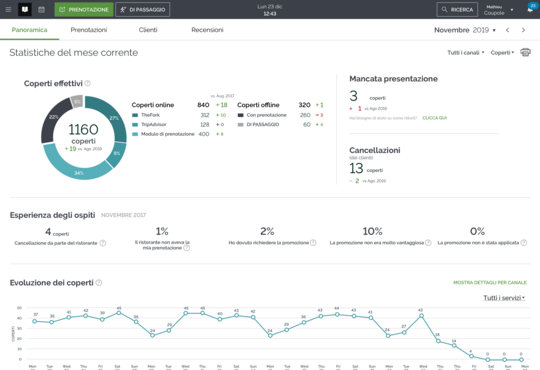Switch to the Recensioni tab
Viewport: 540px width, 370px height.
tap(207, 30)
